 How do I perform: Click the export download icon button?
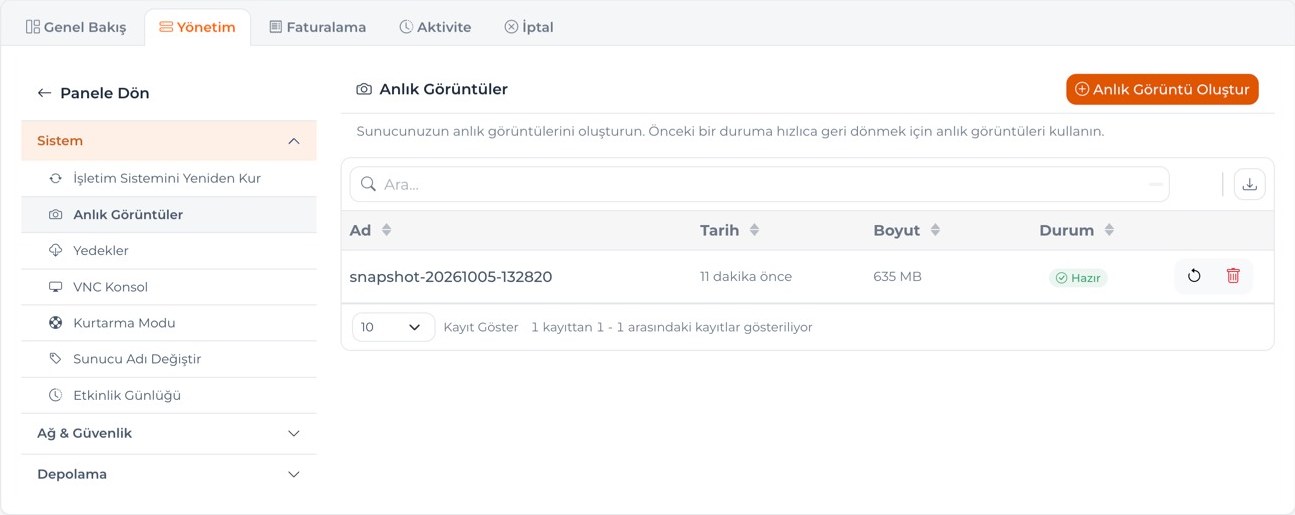tap(1249, 184)
